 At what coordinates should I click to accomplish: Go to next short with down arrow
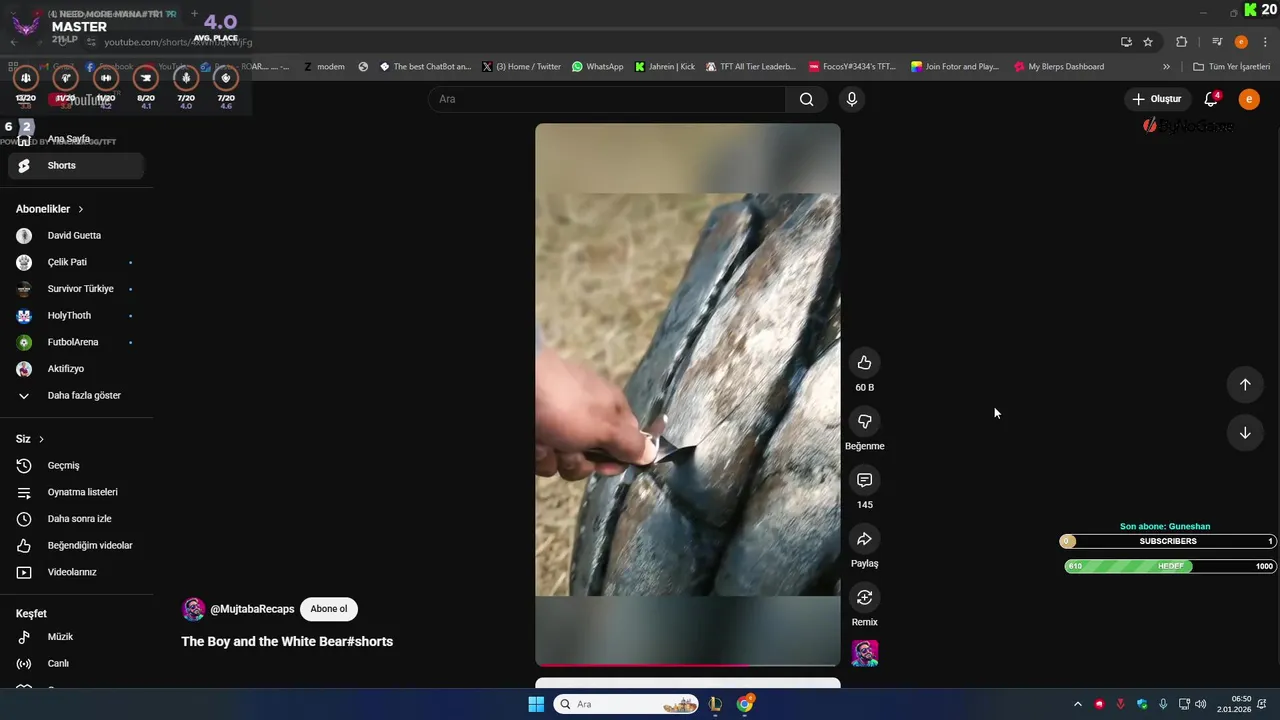1245,433
